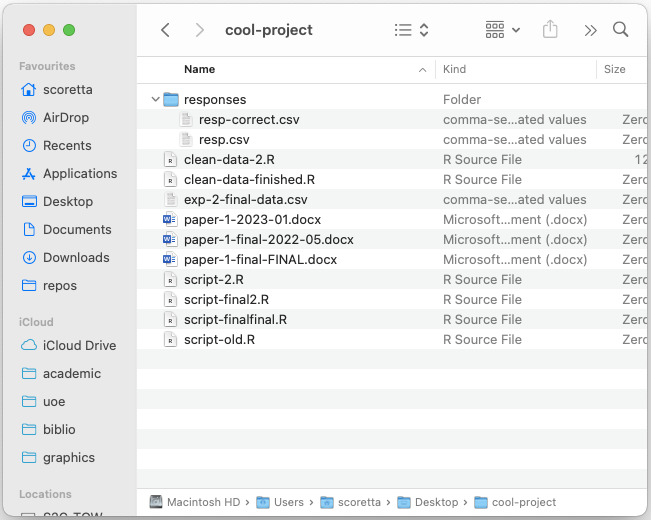This screenshot has width=651, height=520.
Task: Open the list view switcher dropdown
Action: pos(411,30)
